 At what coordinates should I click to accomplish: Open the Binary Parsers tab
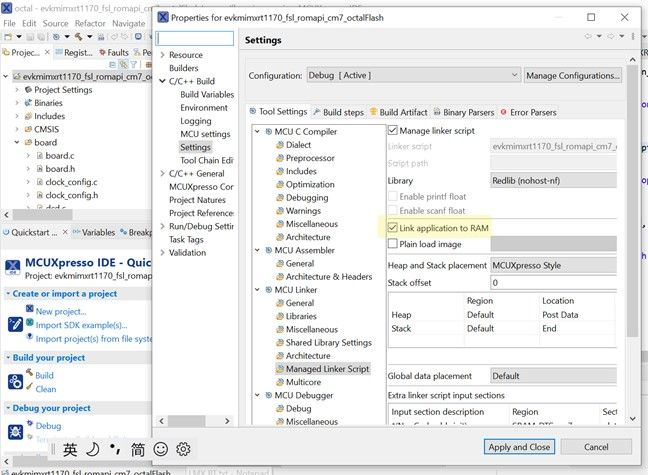[x=464, y=112]
